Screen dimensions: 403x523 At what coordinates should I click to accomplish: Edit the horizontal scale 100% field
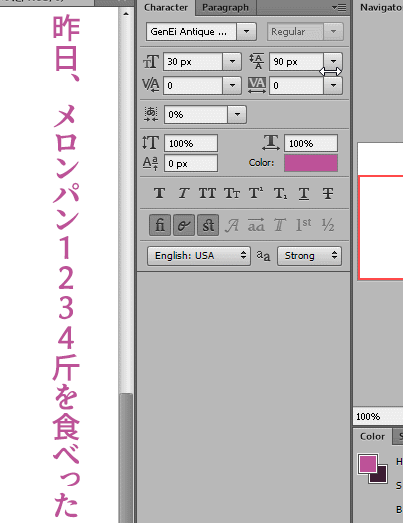[x=311, y=143]
